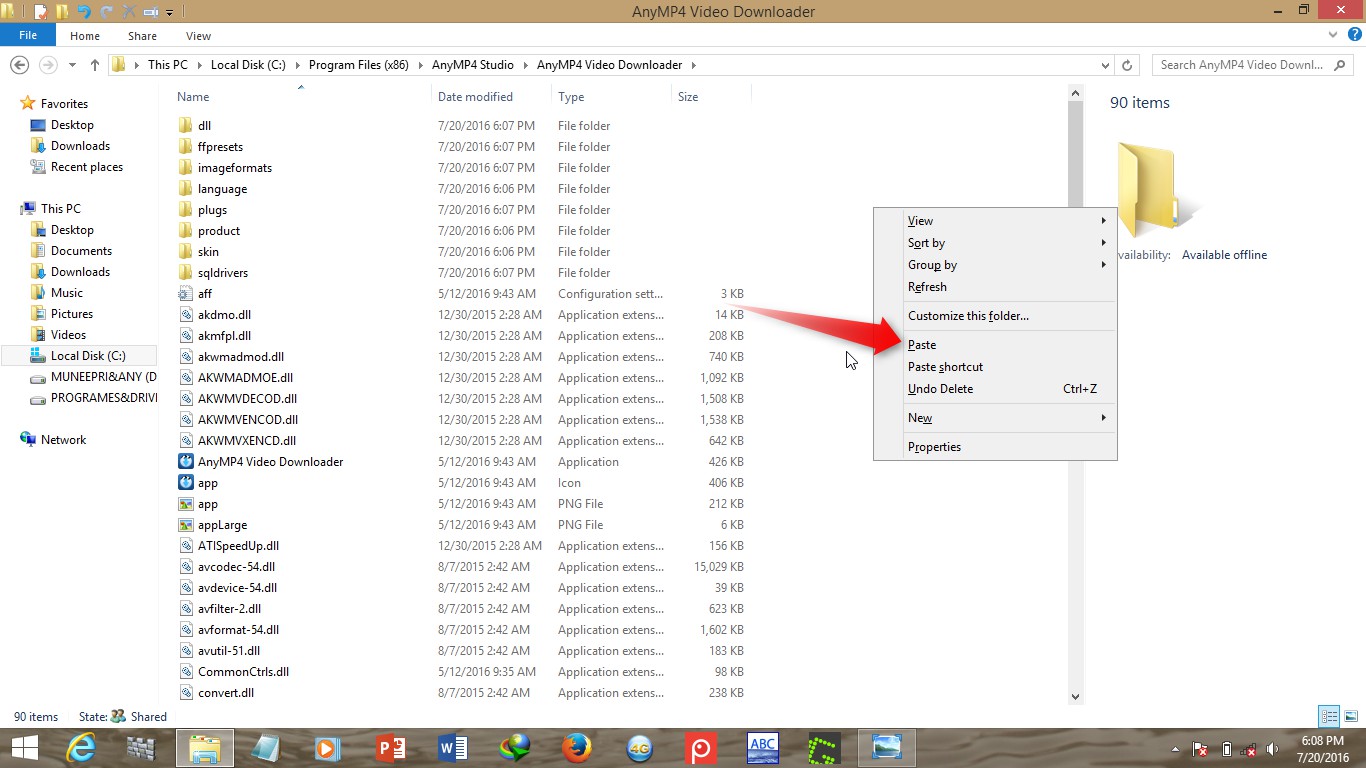Expand breadcrumb arrow after Program Files (x86)
The width and height of the screenshot is (1366, 768).
click(x=419, y=65)
